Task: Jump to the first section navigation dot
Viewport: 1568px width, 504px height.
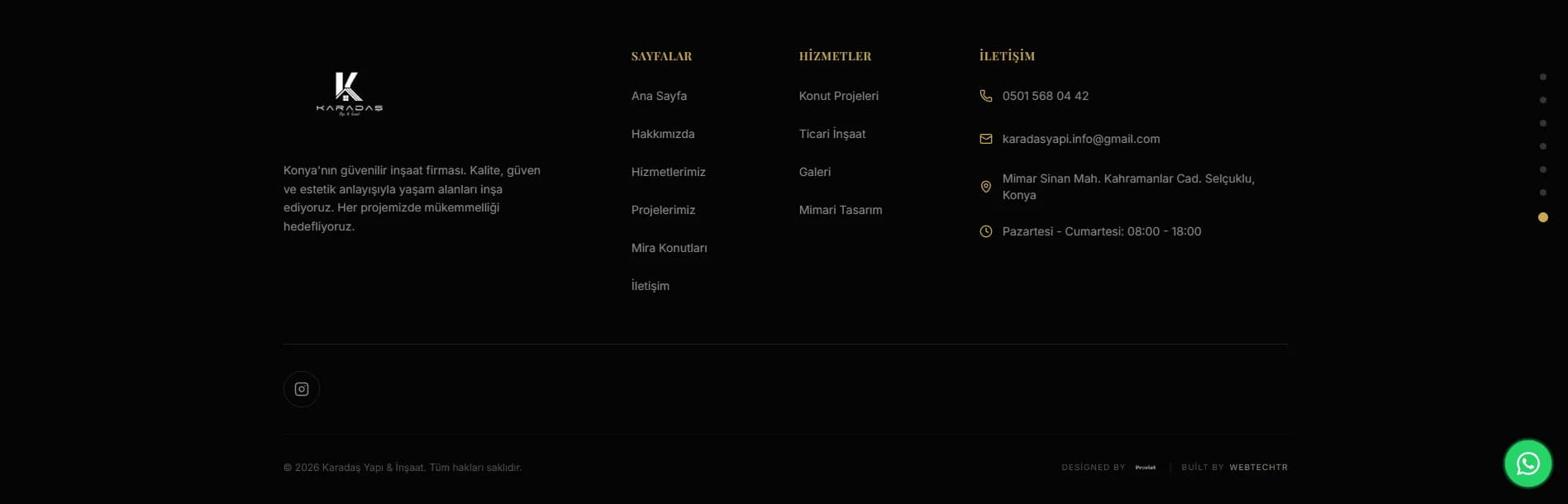Action: coord(1542,77)
